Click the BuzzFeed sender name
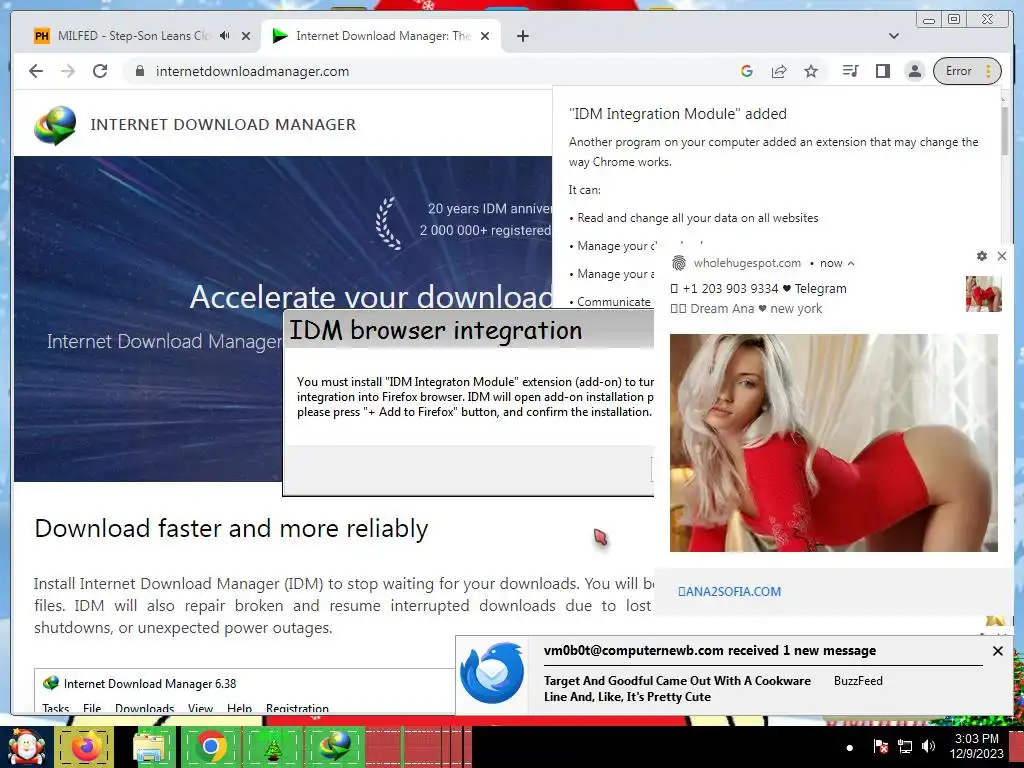Screen dimensions: 1024x768 [x=858, y=680]
